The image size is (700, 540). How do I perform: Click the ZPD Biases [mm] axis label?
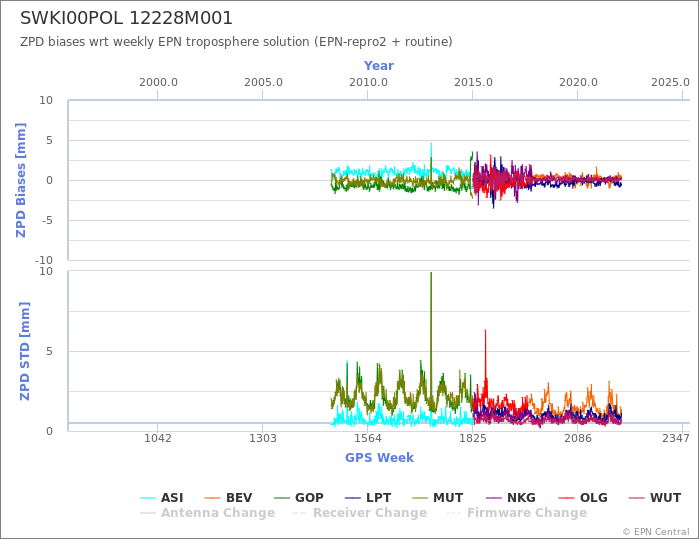point(21,180)
